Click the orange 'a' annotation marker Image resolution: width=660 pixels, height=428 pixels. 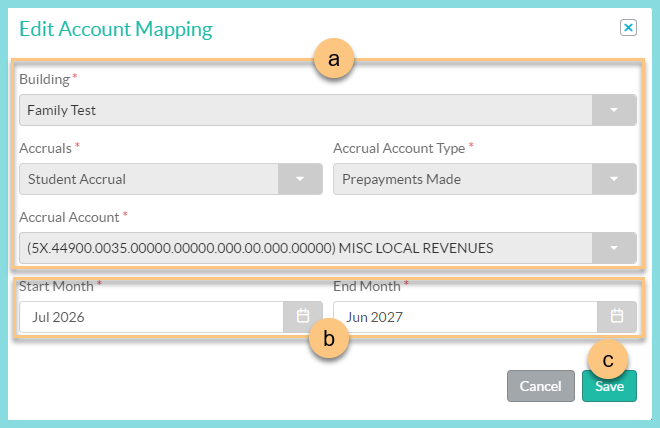point(334,60)
